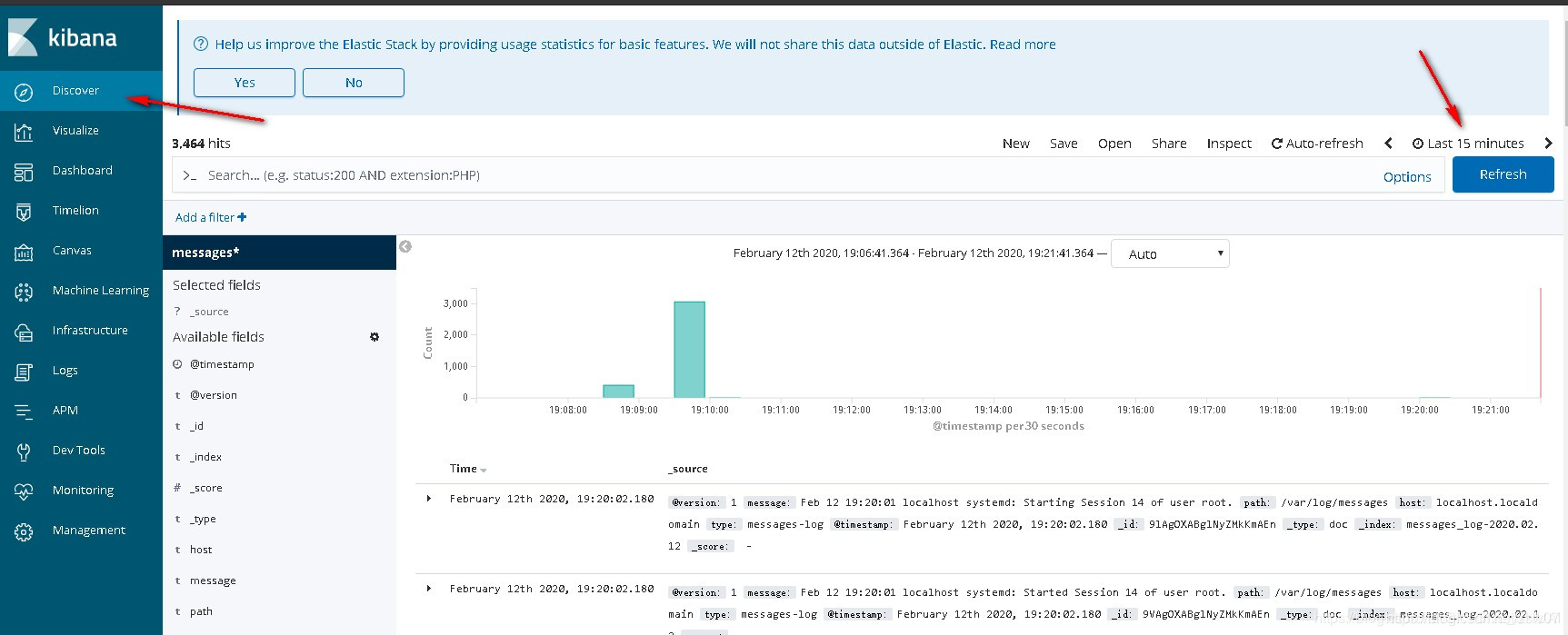1568x635 pixels.
Task: Click the Inspect menu item
Action: point(1229,144)
